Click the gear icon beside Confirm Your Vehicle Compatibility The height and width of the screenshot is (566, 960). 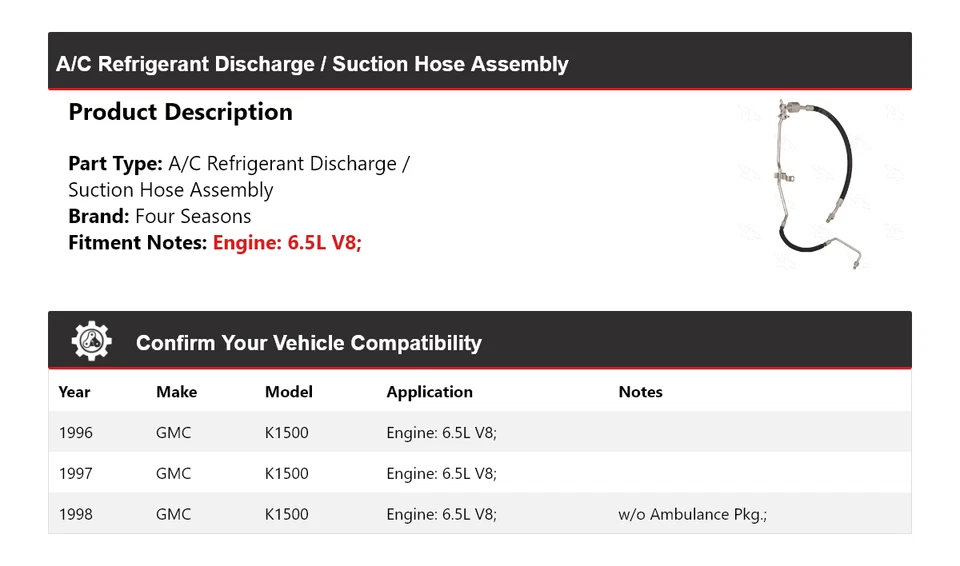[x=91, y=341]
